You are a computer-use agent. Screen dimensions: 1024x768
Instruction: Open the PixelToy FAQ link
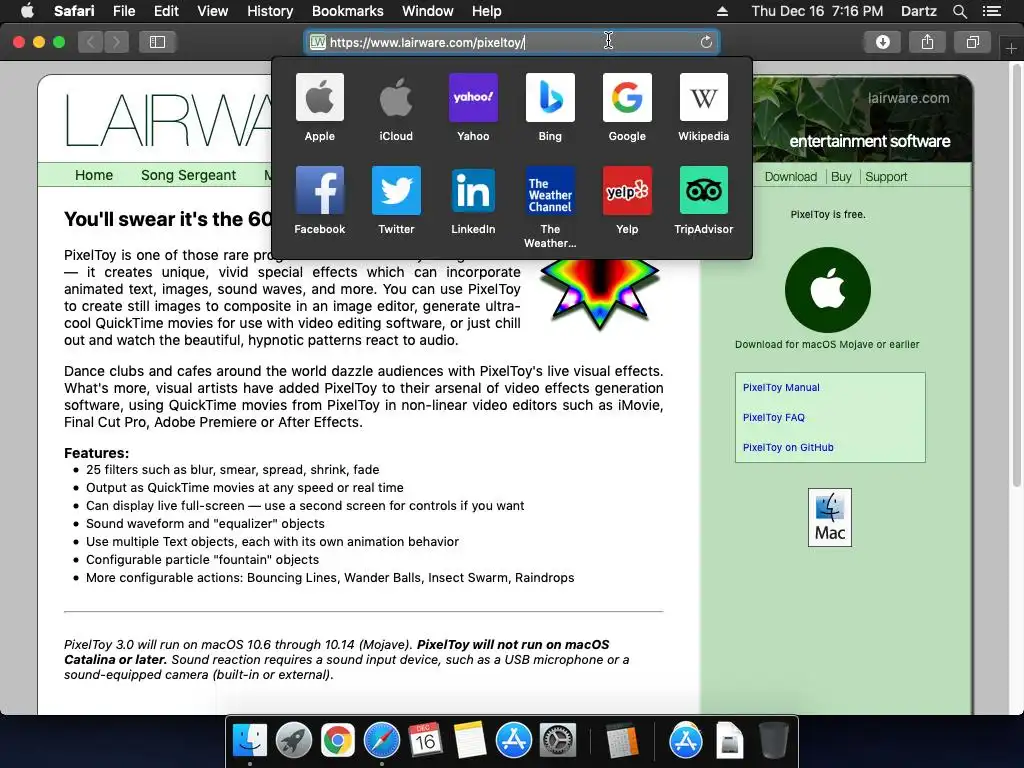tap(774, 417)
